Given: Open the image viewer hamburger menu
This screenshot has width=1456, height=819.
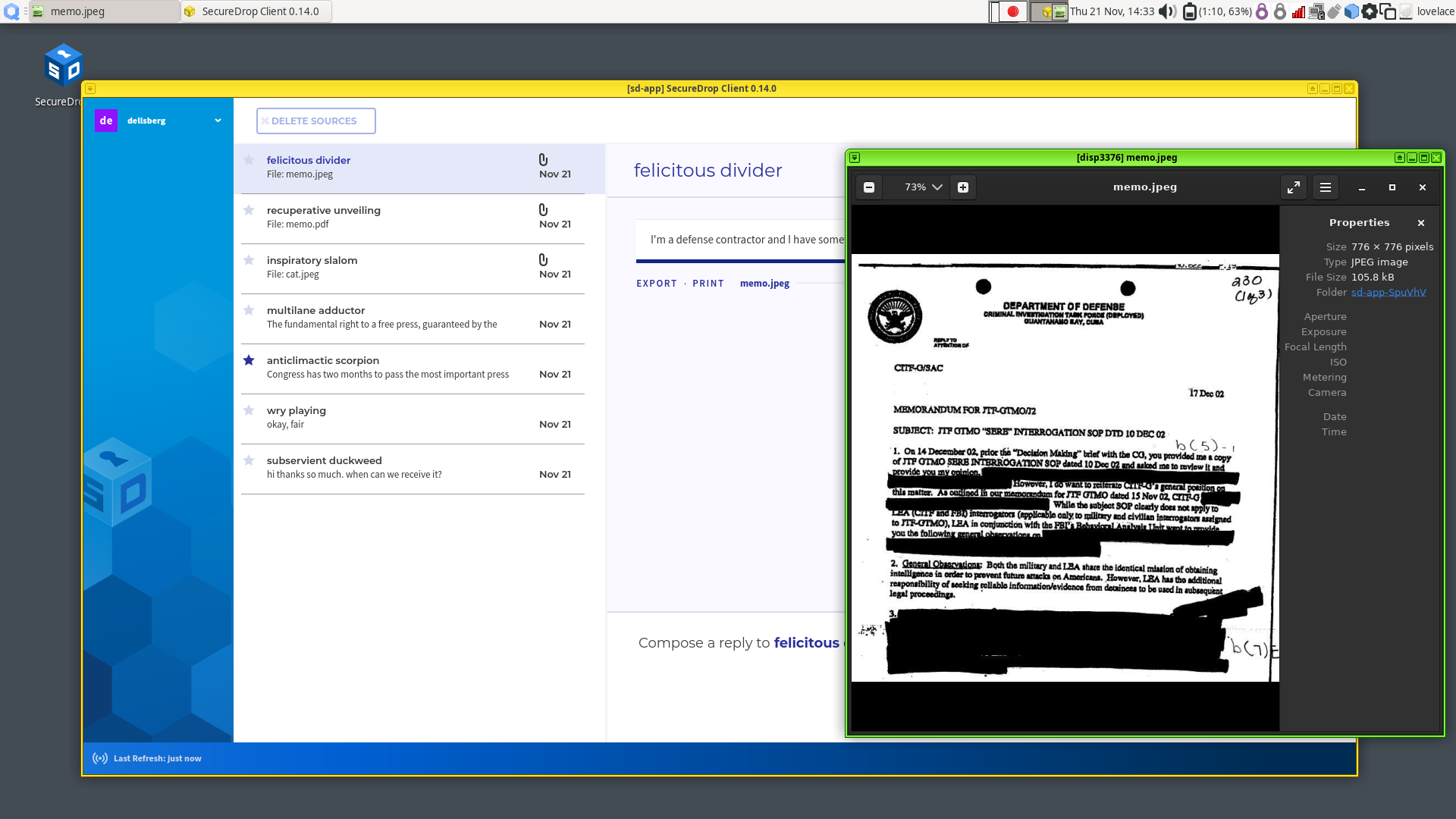Looking at the screenshot, I should tap(1326, 187).
